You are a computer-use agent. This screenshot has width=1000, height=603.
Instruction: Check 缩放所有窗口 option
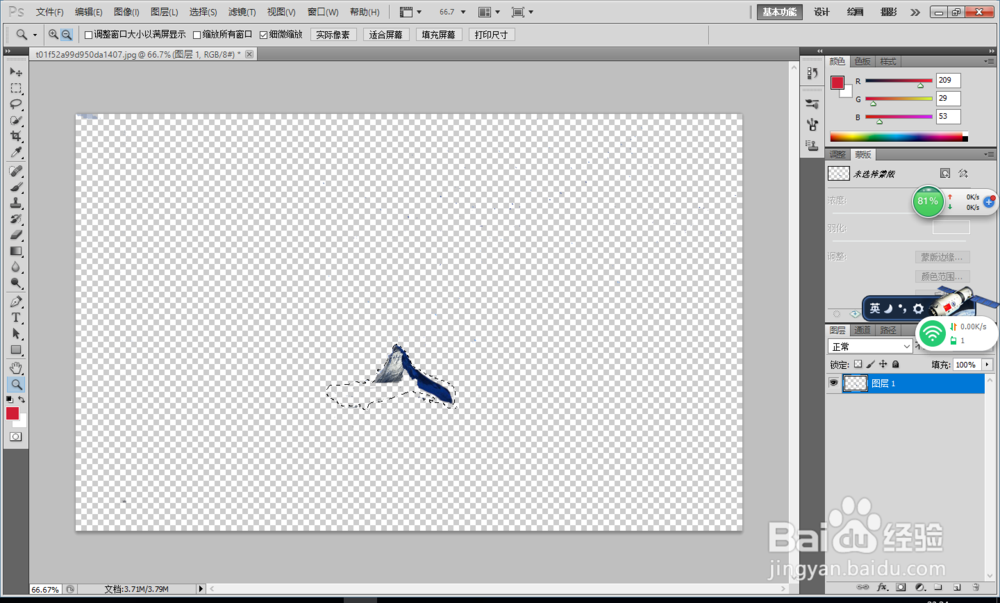tap(196, 33)
